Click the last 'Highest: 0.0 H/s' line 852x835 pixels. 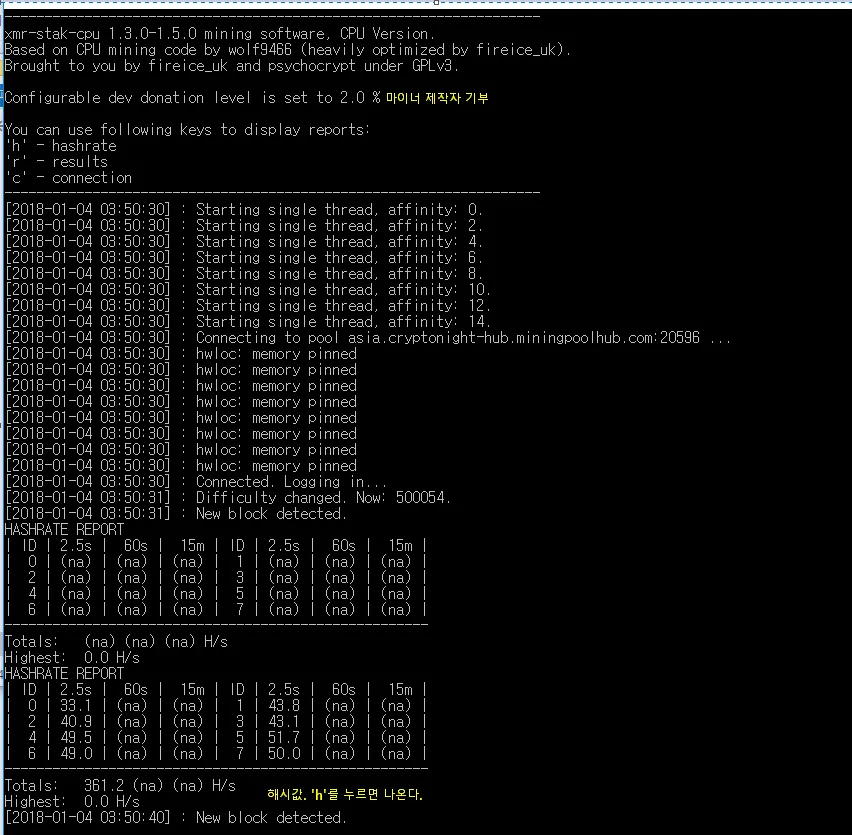click(x=72, y=802)
